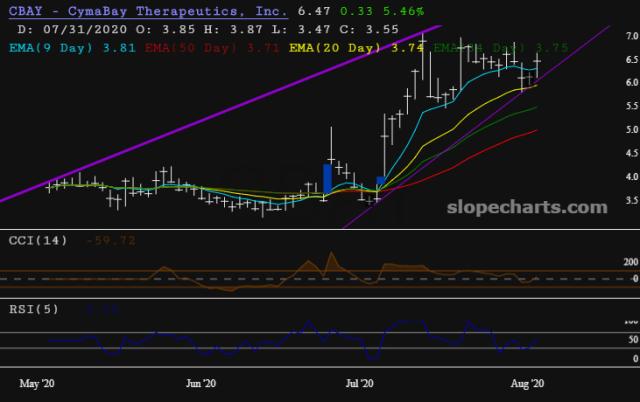The width and height of the screenshot is (640, 402).
Task: Click the tall blue candle in late June
Action: pos(327,179)
